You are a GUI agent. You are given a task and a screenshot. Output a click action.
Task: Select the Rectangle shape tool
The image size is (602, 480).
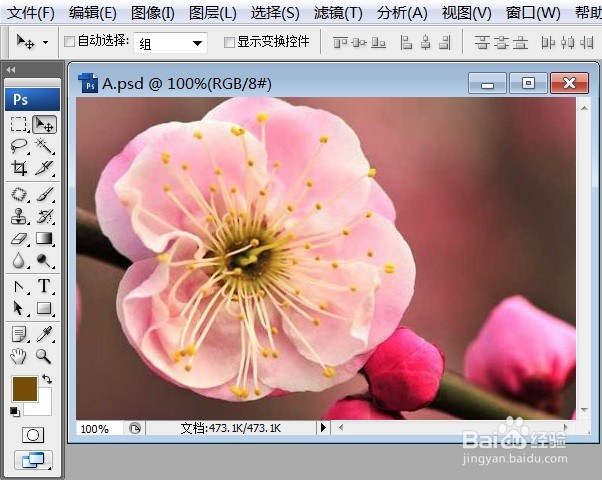[x=44, y=308]
